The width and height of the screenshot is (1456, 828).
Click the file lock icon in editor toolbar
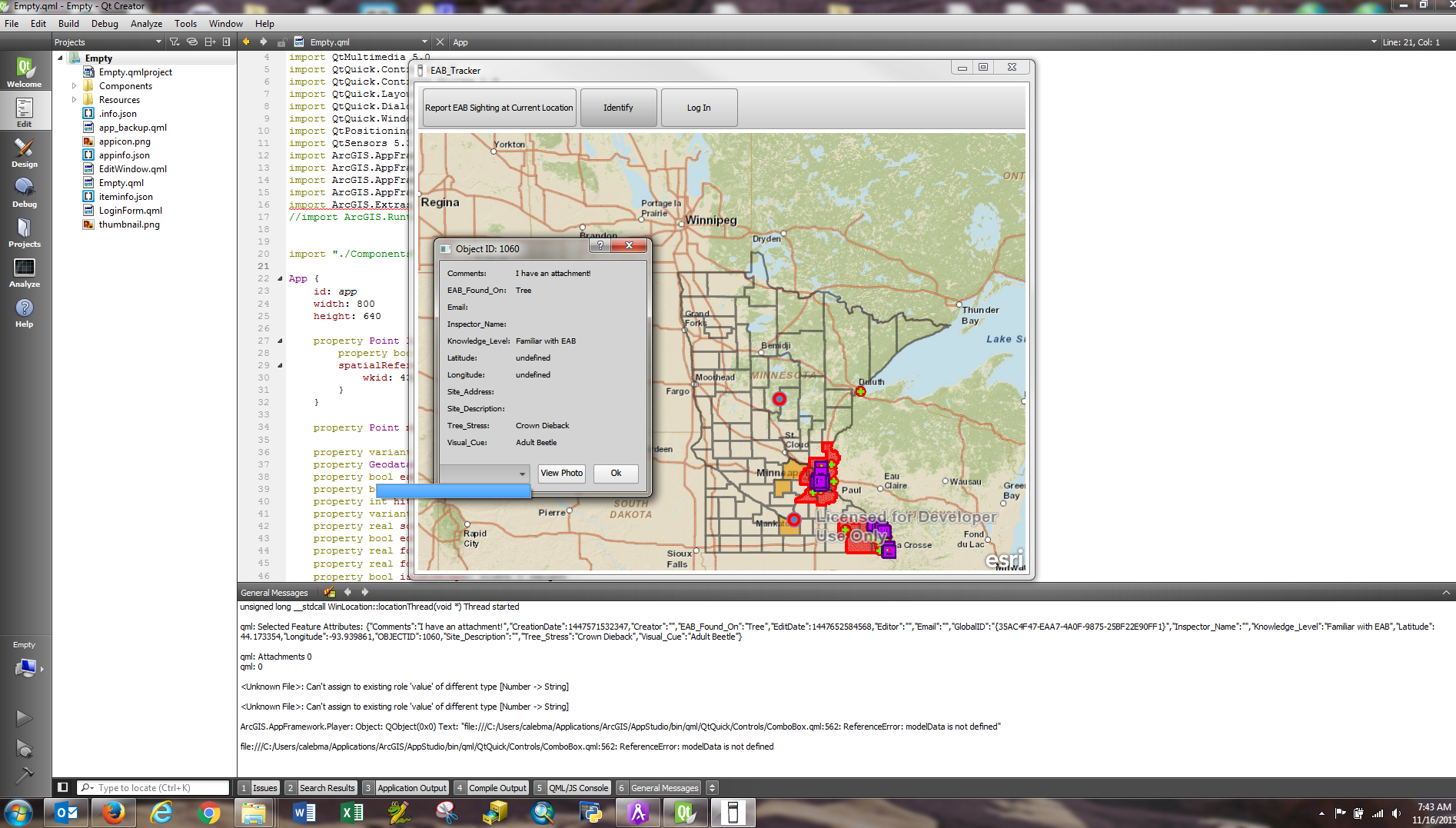[281, 42]
